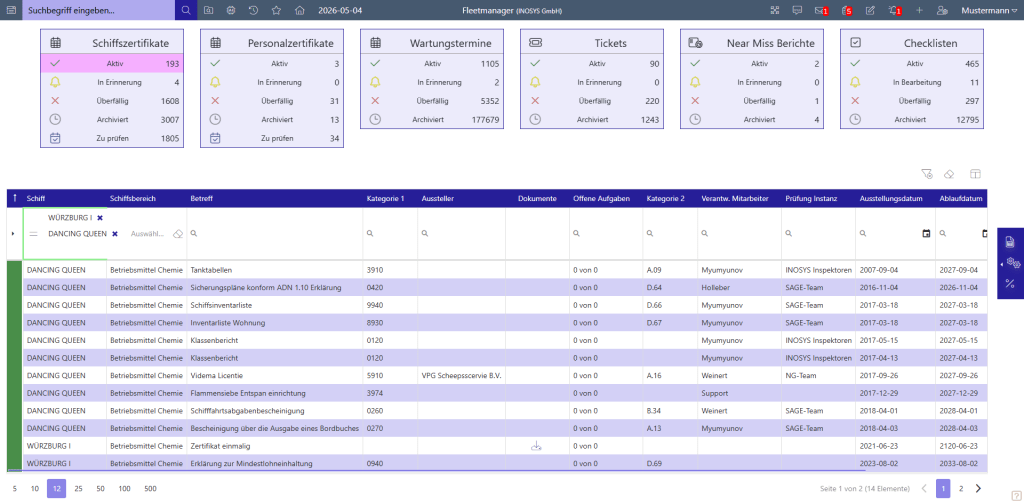Open the favorites star icon
Viewport: 1024px width, 504px height.
276,10
